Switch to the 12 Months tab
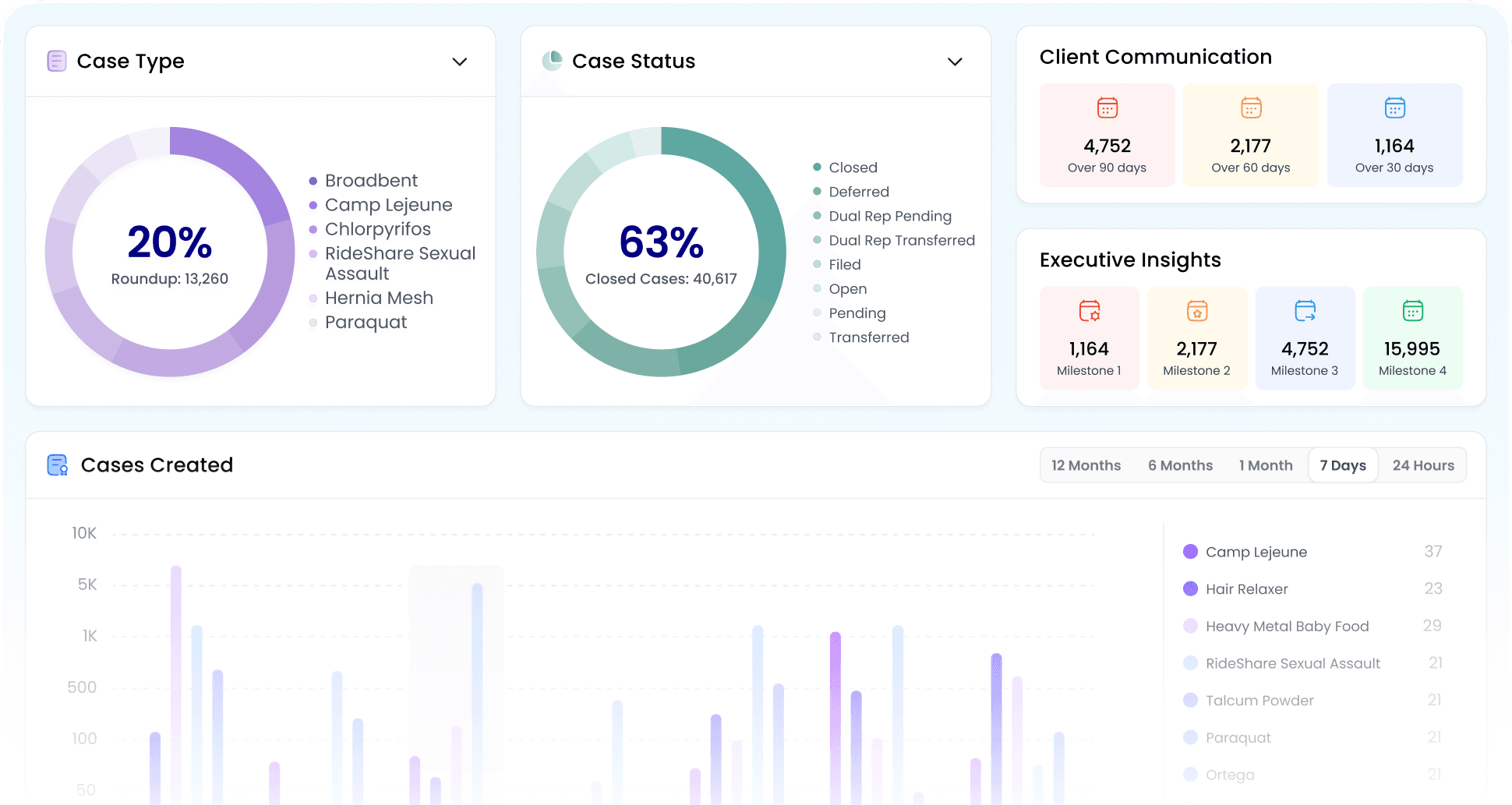Viewport: 1512px width, 805px height. 1086,465
